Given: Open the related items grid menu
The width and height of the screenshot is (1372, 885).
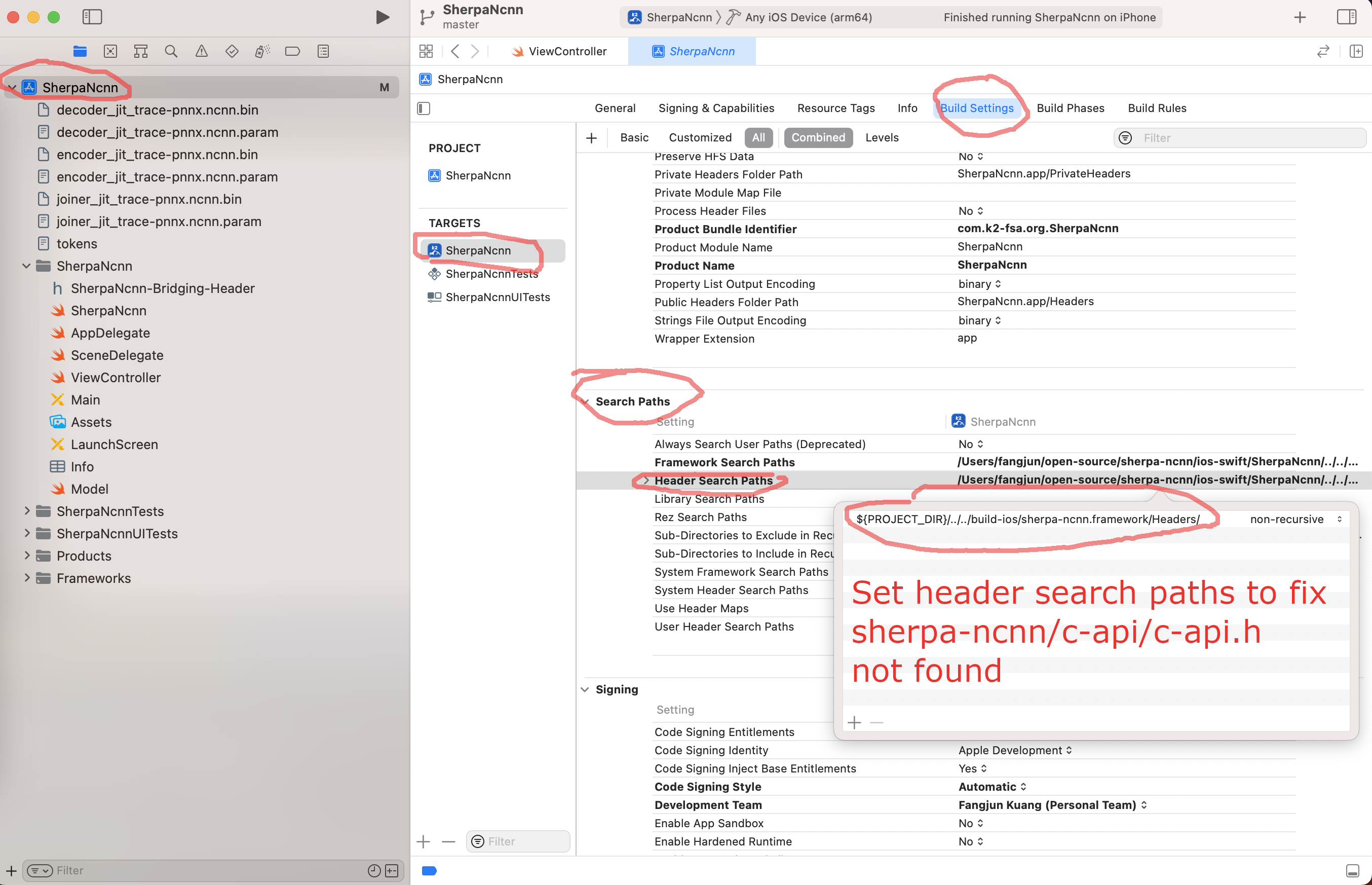Looking at the screenshot, I should point(426,51).
